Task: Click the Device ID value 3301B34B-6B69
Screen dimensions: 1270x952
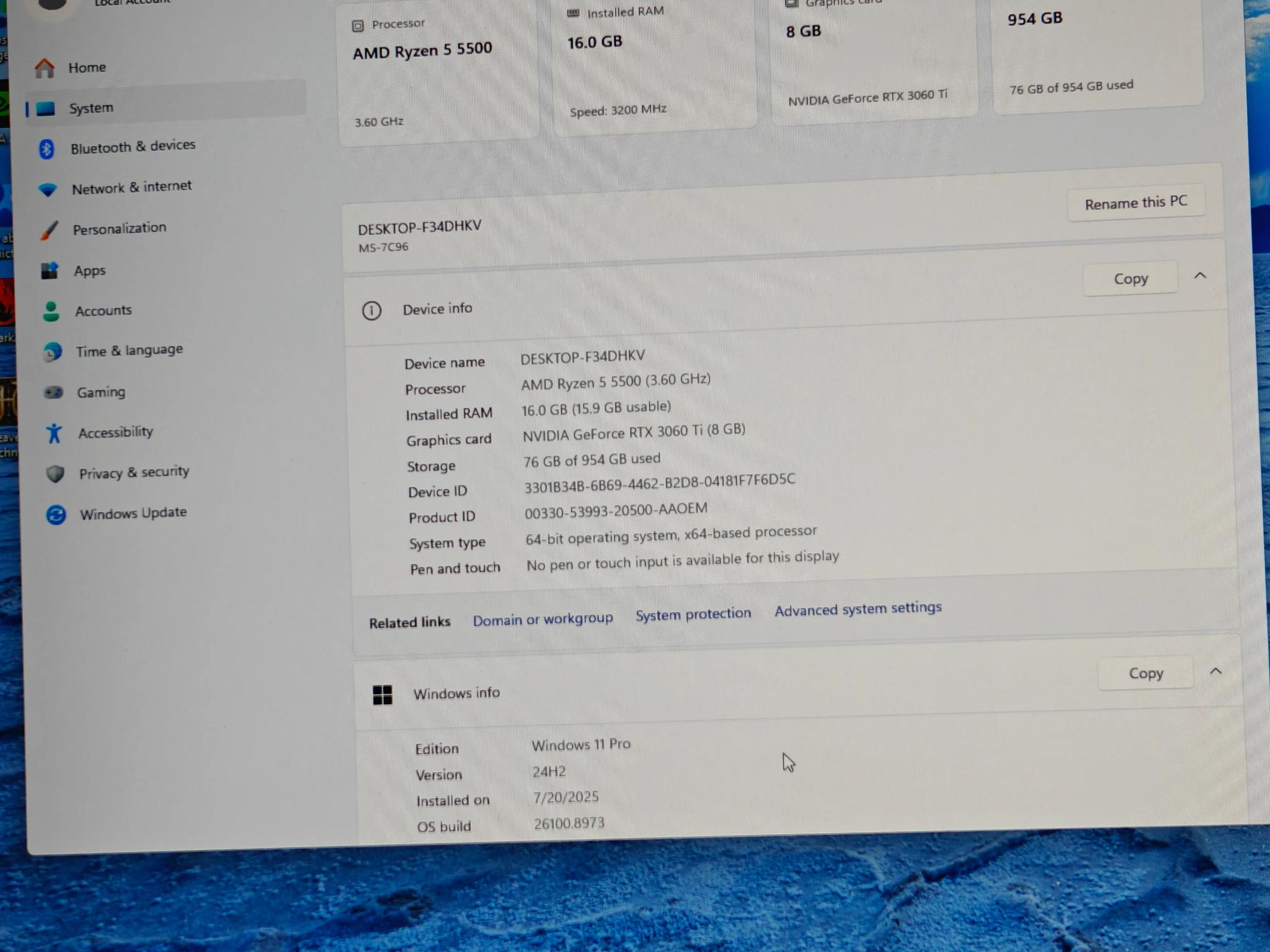Action: 659,483
